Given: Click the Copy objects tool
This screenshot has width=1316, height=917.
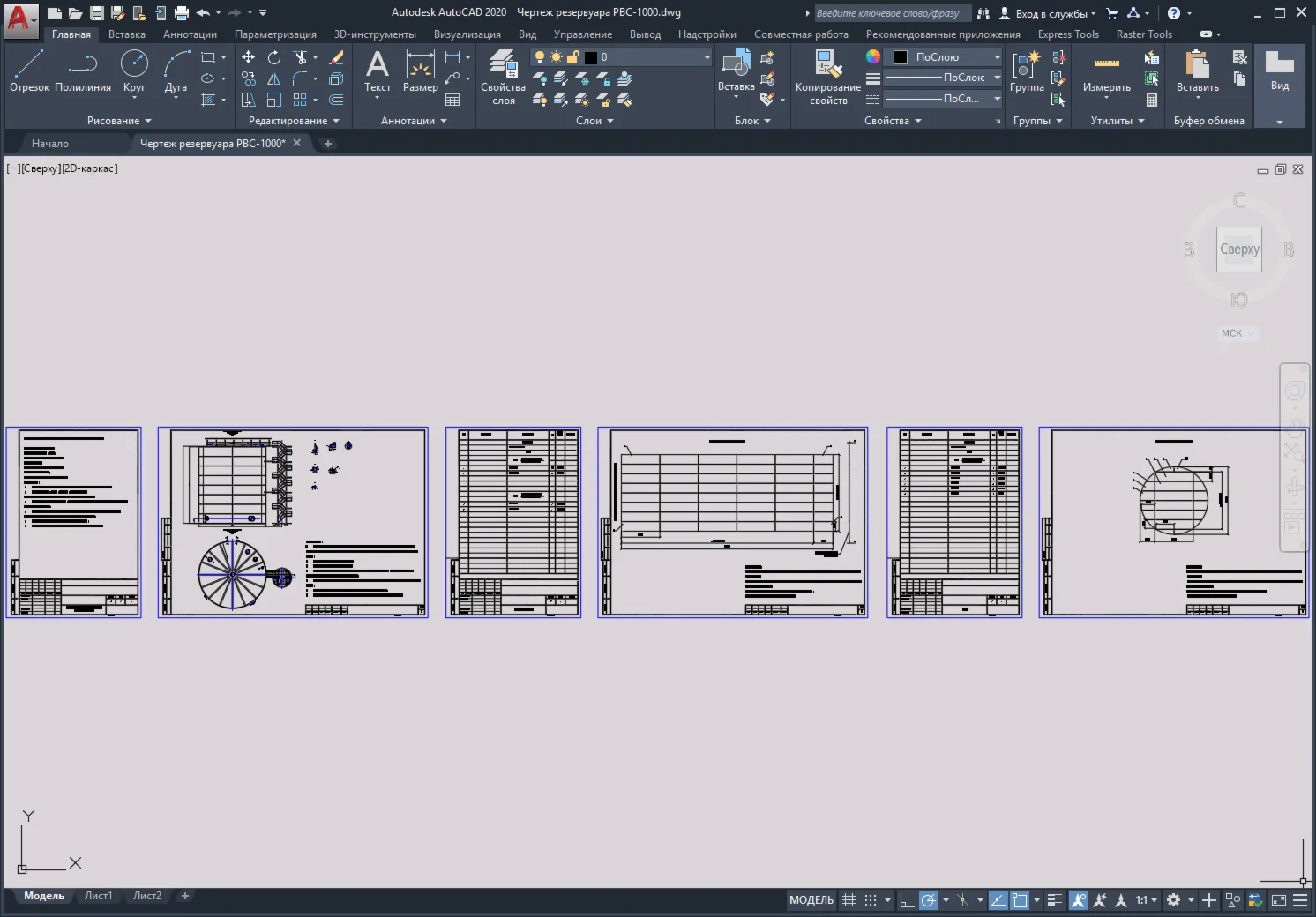Looking at the screenshot, I should (249, 78).
